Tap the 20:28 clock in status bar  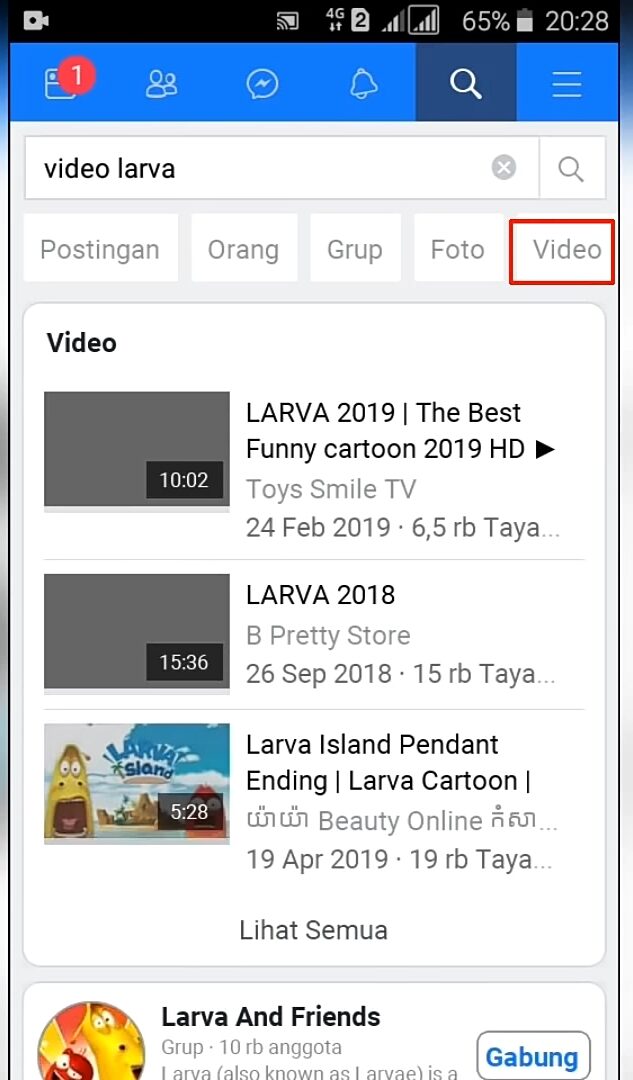click(577, 21)
